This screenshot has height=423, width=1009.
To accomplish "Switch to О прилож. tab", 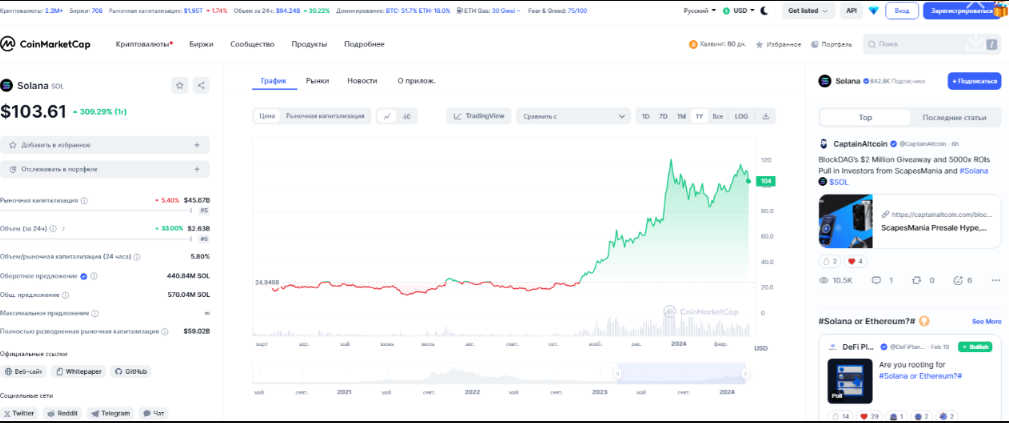I will [x=416, y=81].
